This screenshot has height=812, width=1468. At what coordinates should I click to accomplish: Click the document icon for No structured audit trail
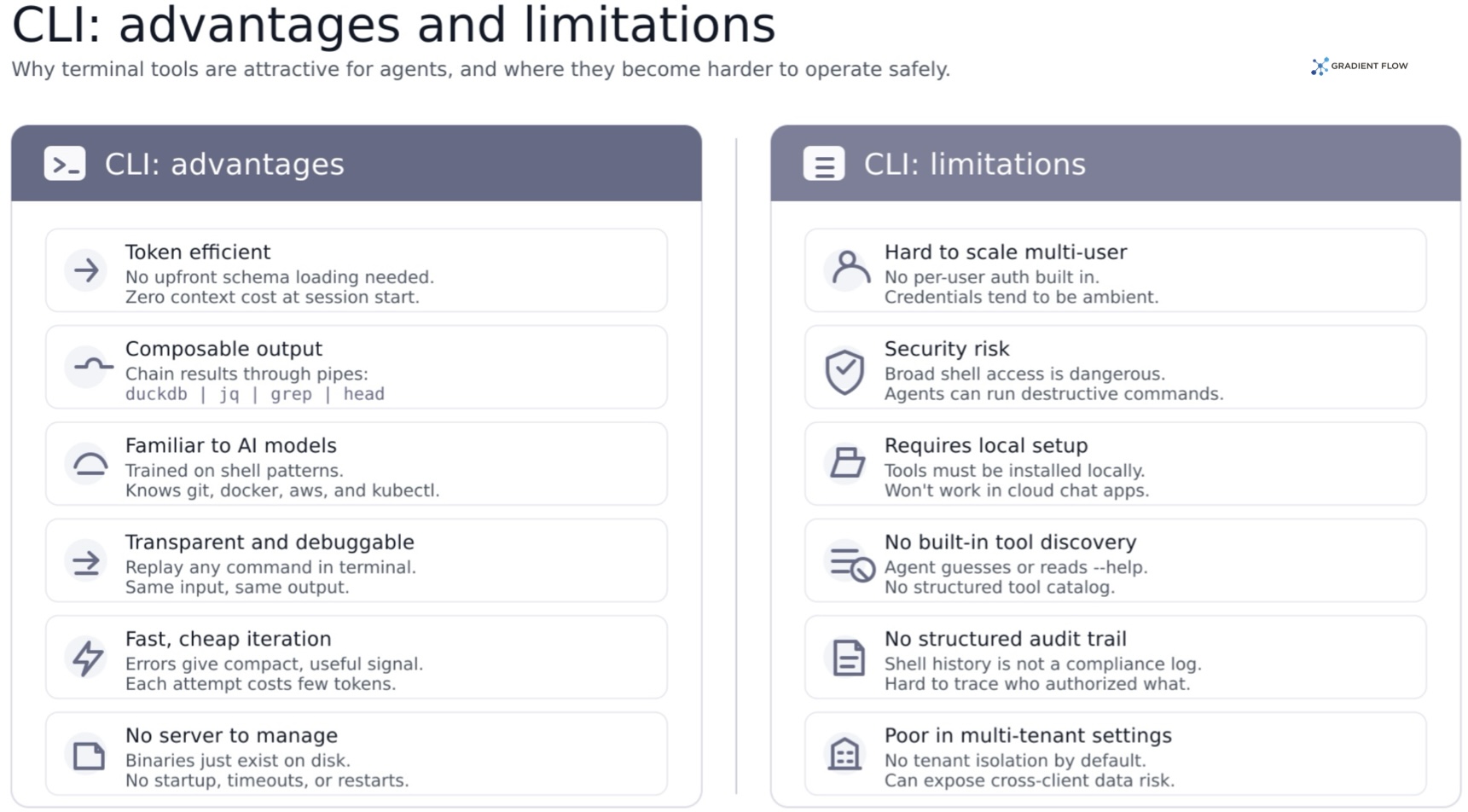pyautogui.click(x=848, y=658)
